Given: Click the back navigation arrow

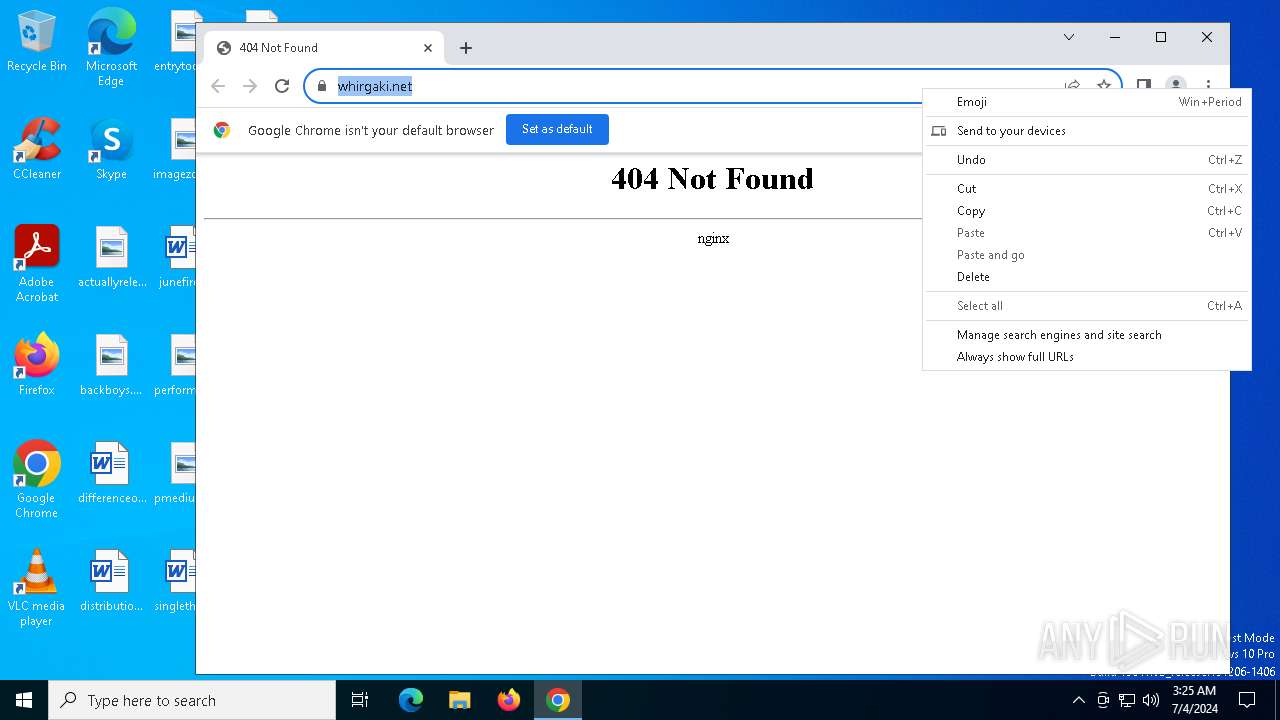Looking at the screenshot, I should pyautogui.click(x=218, y=86).
